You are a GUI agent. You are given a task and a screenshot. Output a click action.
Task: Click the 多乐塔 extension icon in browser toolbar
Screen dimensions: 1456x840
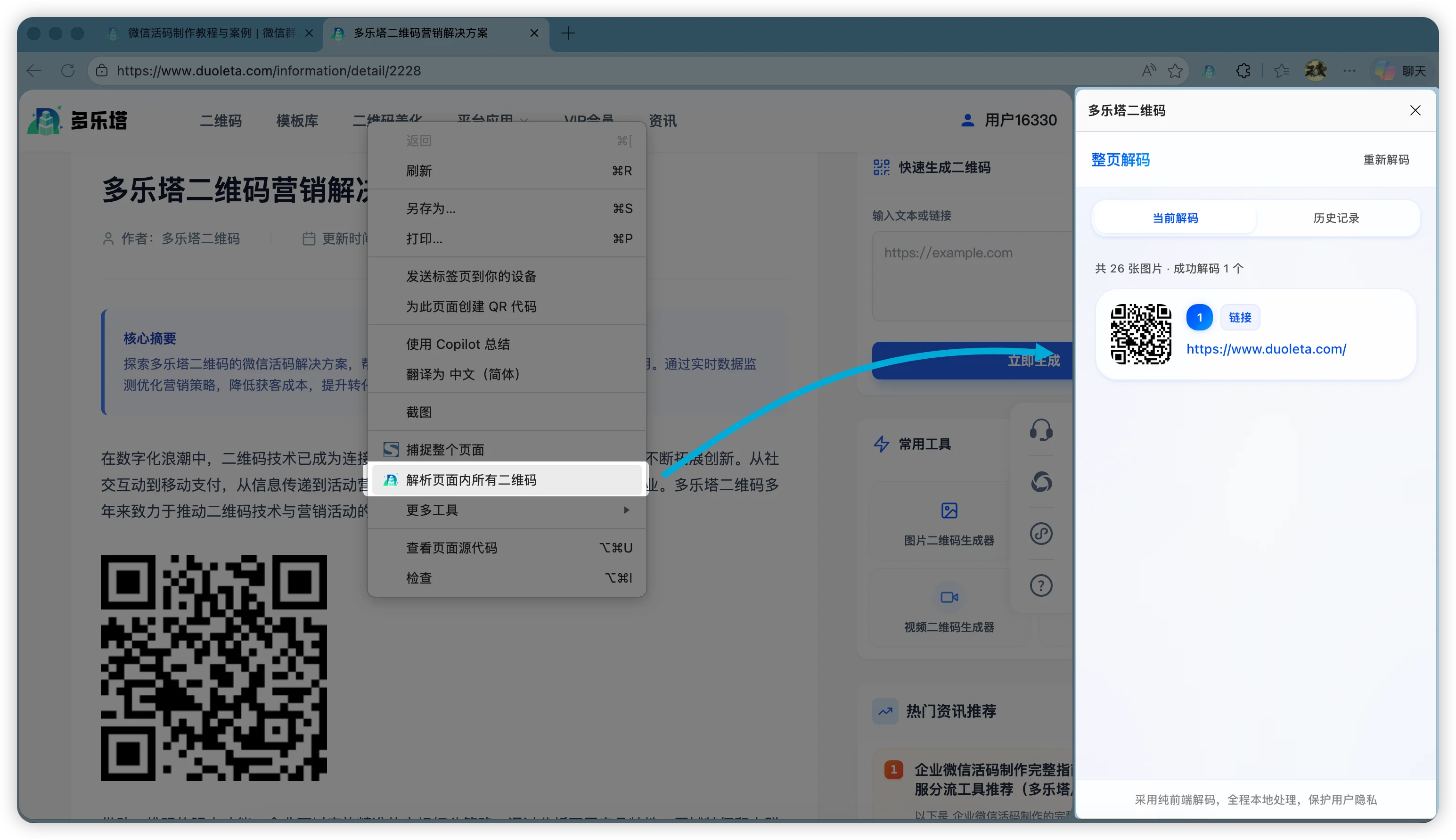tap(1209, 70)
